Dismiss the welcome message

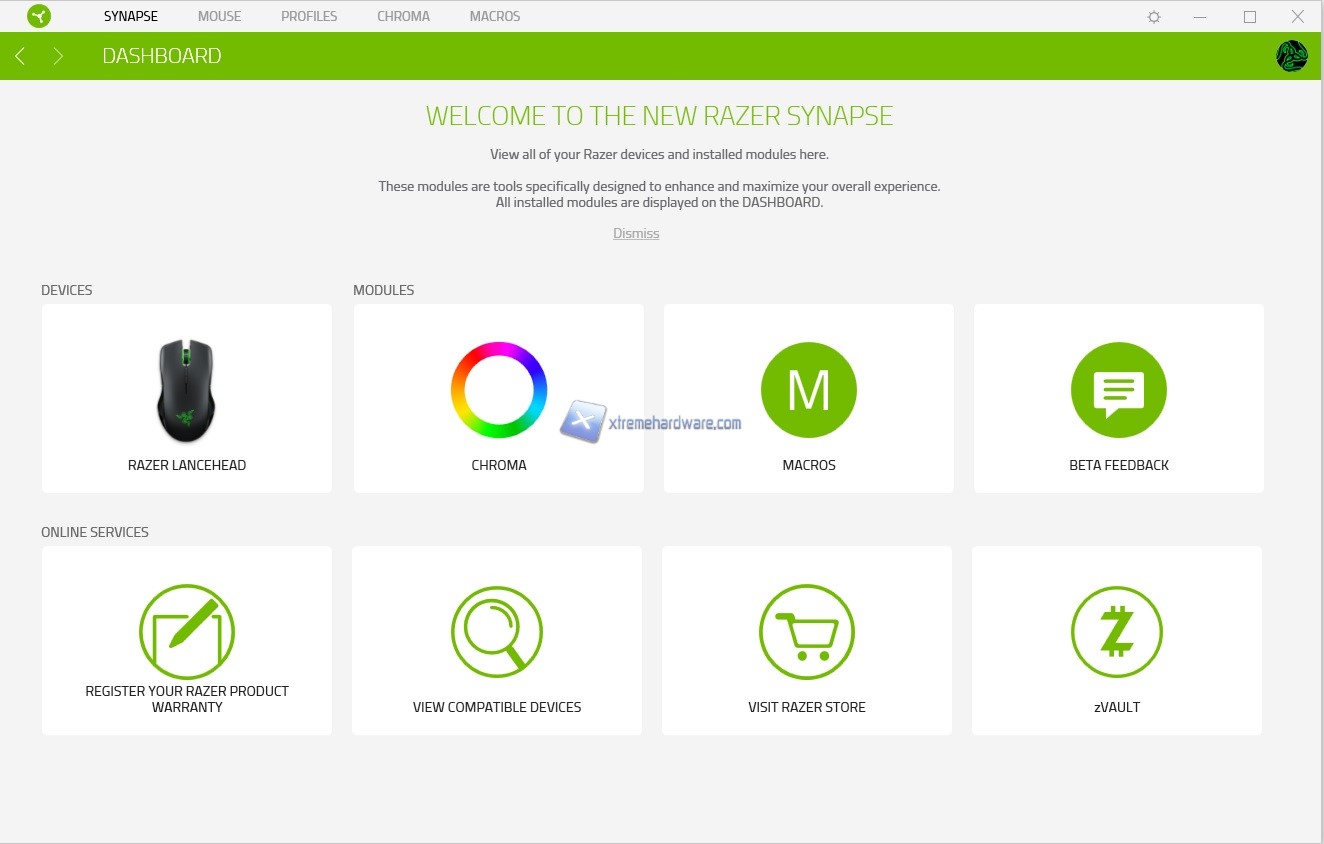636,233
